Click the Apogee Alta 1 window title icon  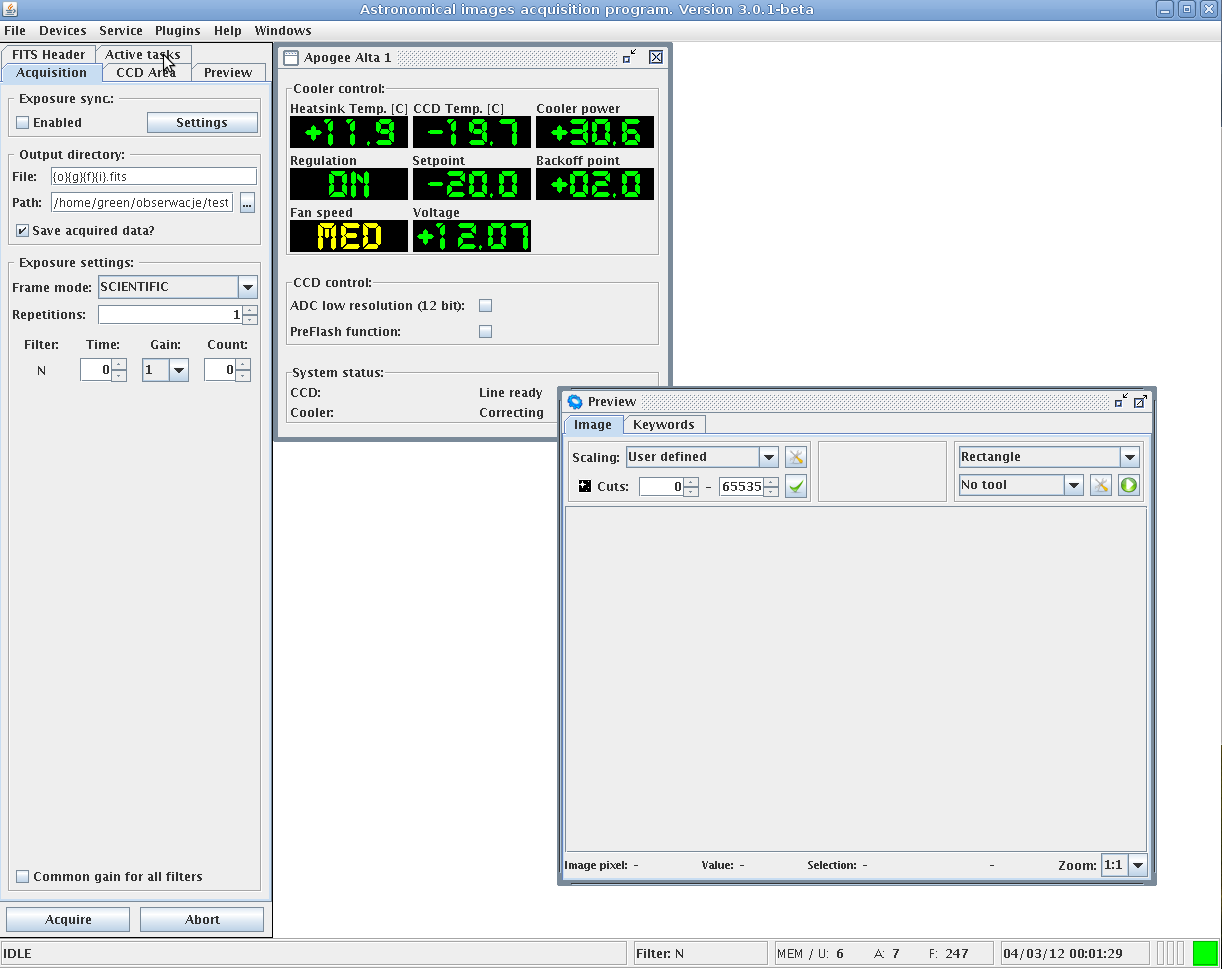click(291, 57)
